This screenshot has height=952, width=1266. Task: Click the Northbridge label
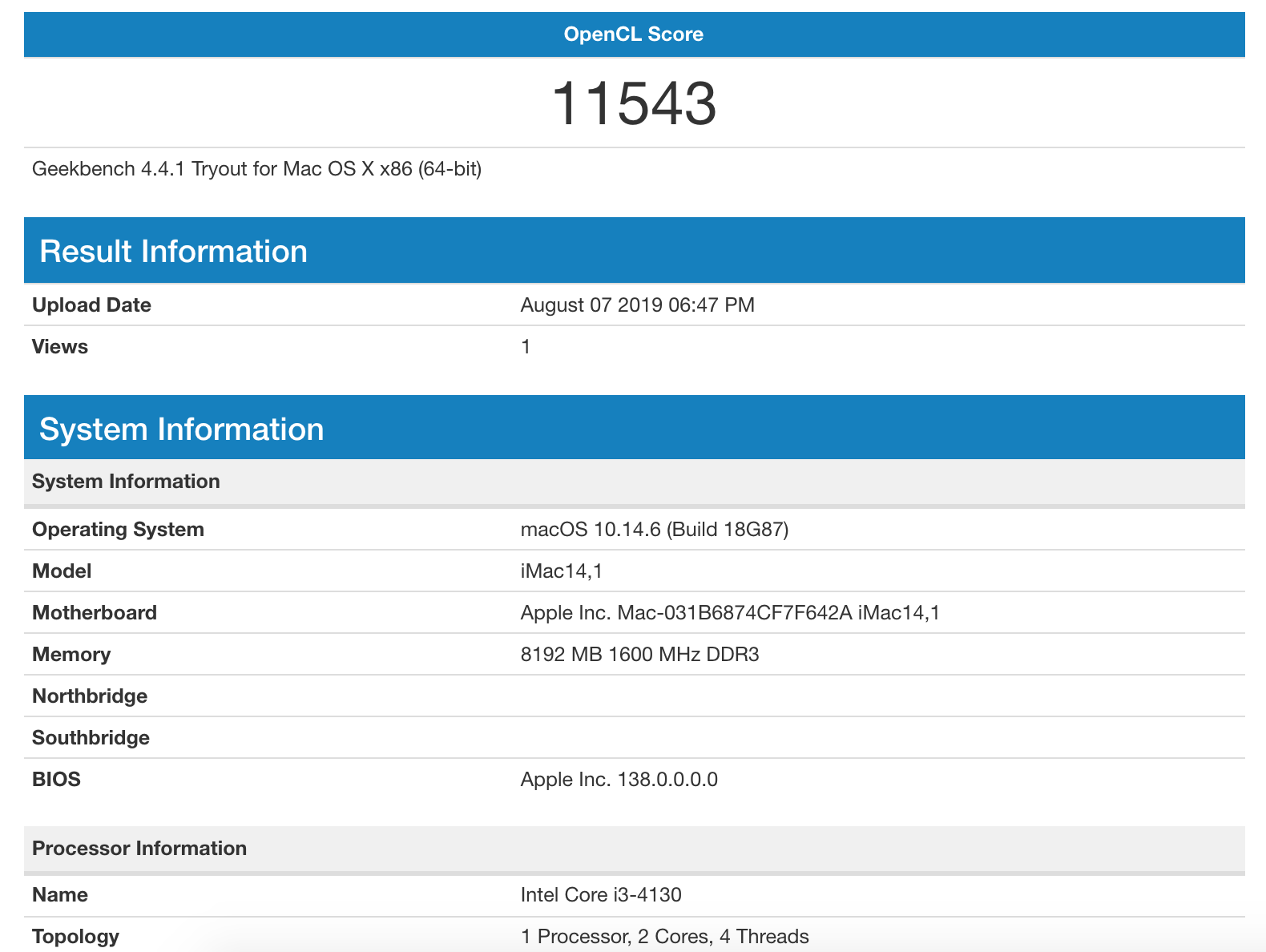tap(90, 696)
